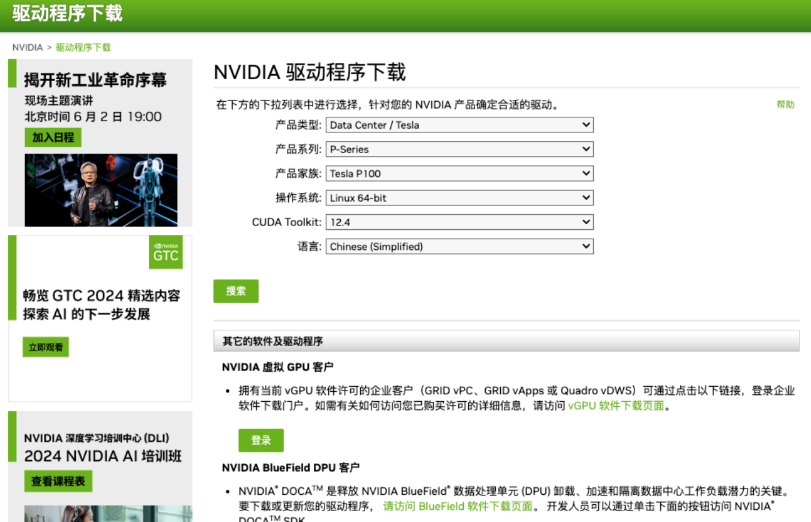Open the 产品类型 dropdown showing Data Center / Tesla
Image resolution: width=811 pixels, height=522 pixels.
[459, 125]
